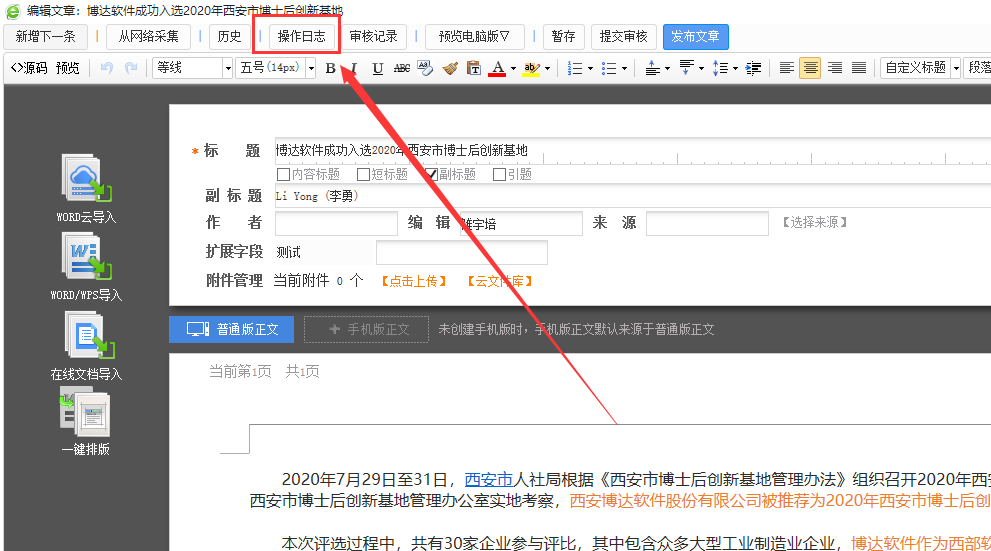Click the preview toolbar button
991x551 pixels.
(x=67, y=68)
